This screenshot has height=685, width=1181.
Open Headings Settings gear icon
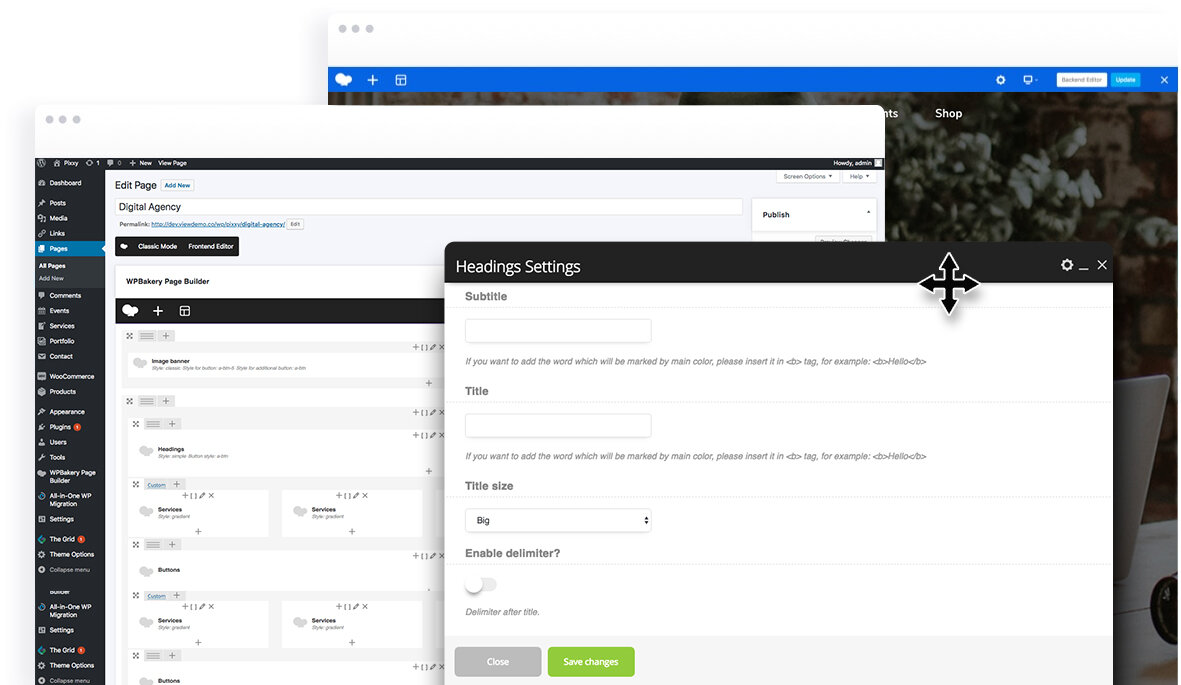(x=1067, y=265)
